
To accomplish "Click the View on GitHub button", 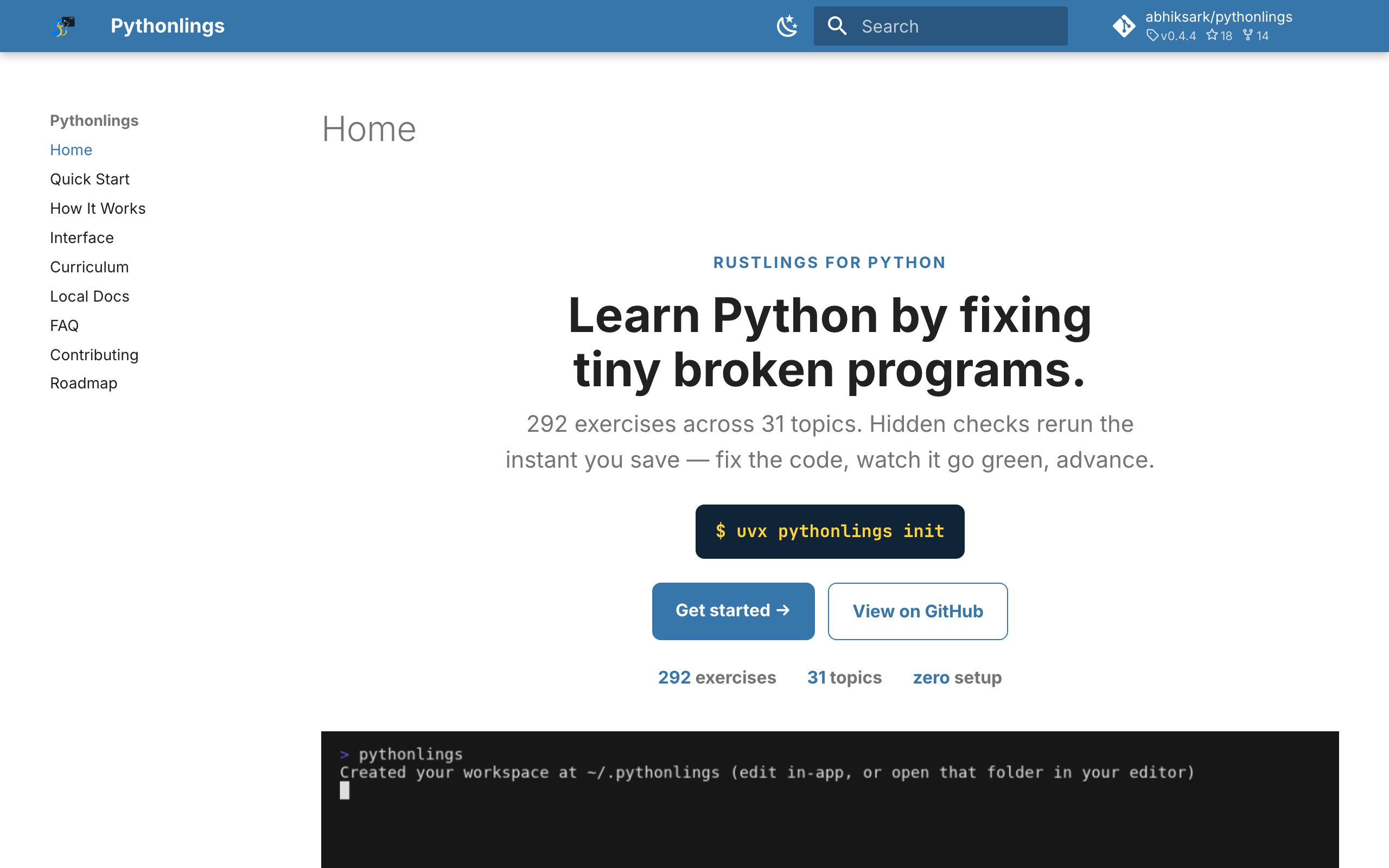I will pos(917,611).
